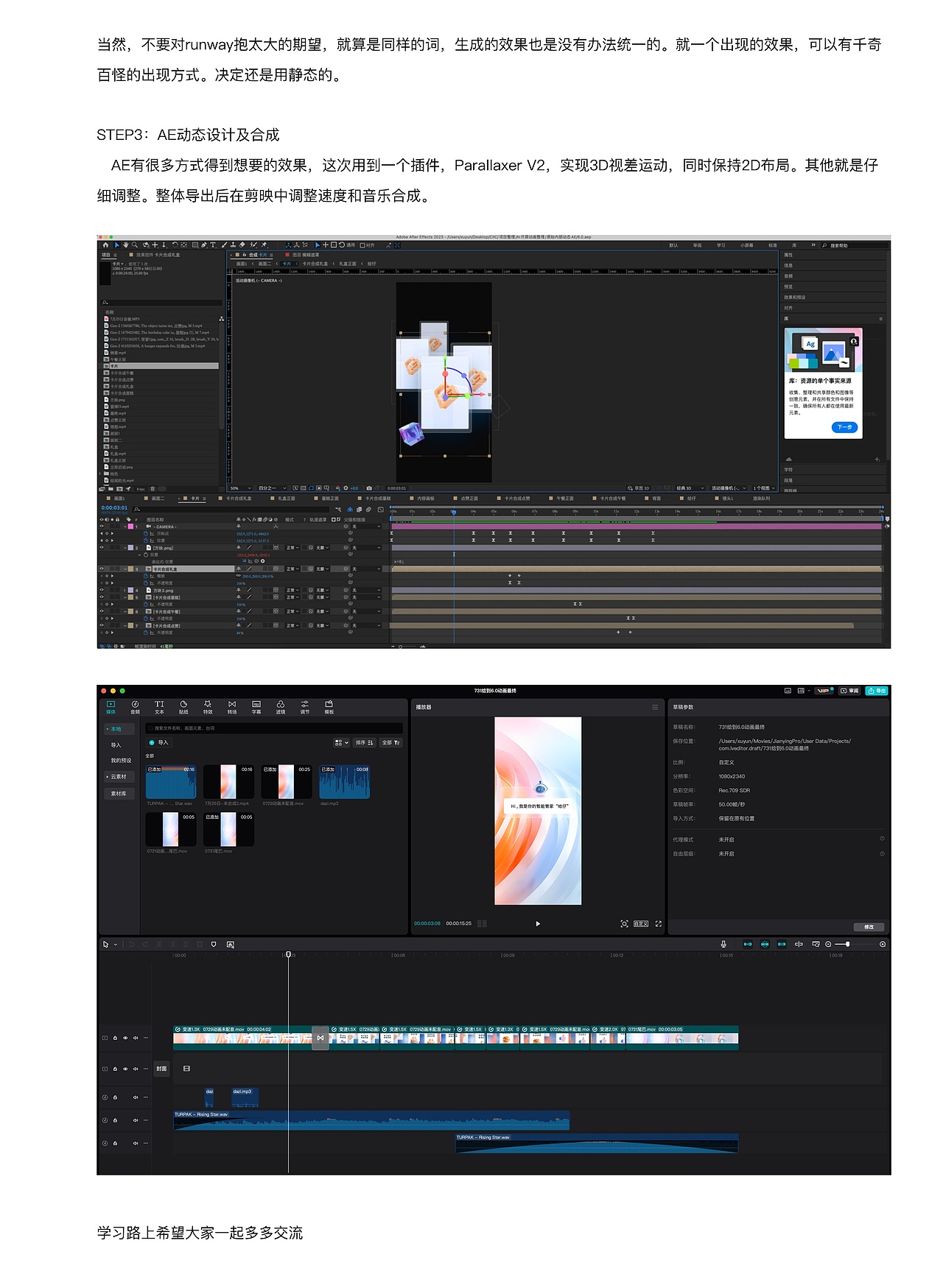
Task: Click the snapshot camera icon under the AE viewer
Action: point(369,488)
